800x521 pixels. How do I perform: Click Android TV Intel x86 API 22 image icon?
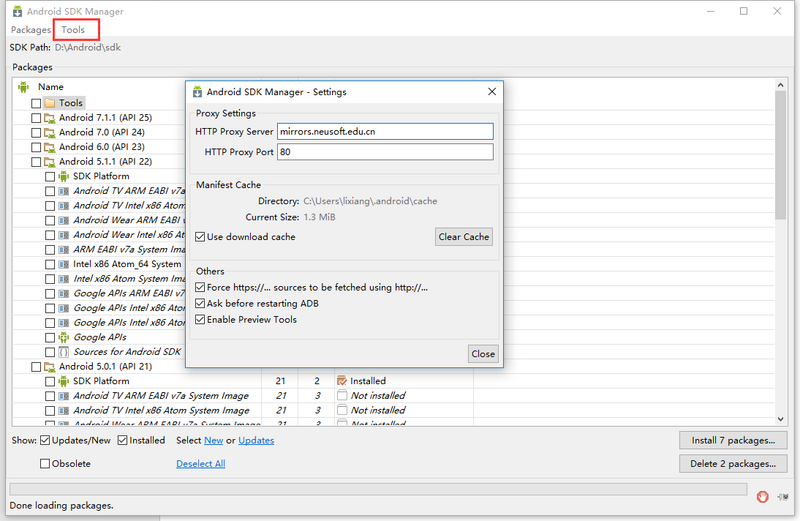(63, 206)
